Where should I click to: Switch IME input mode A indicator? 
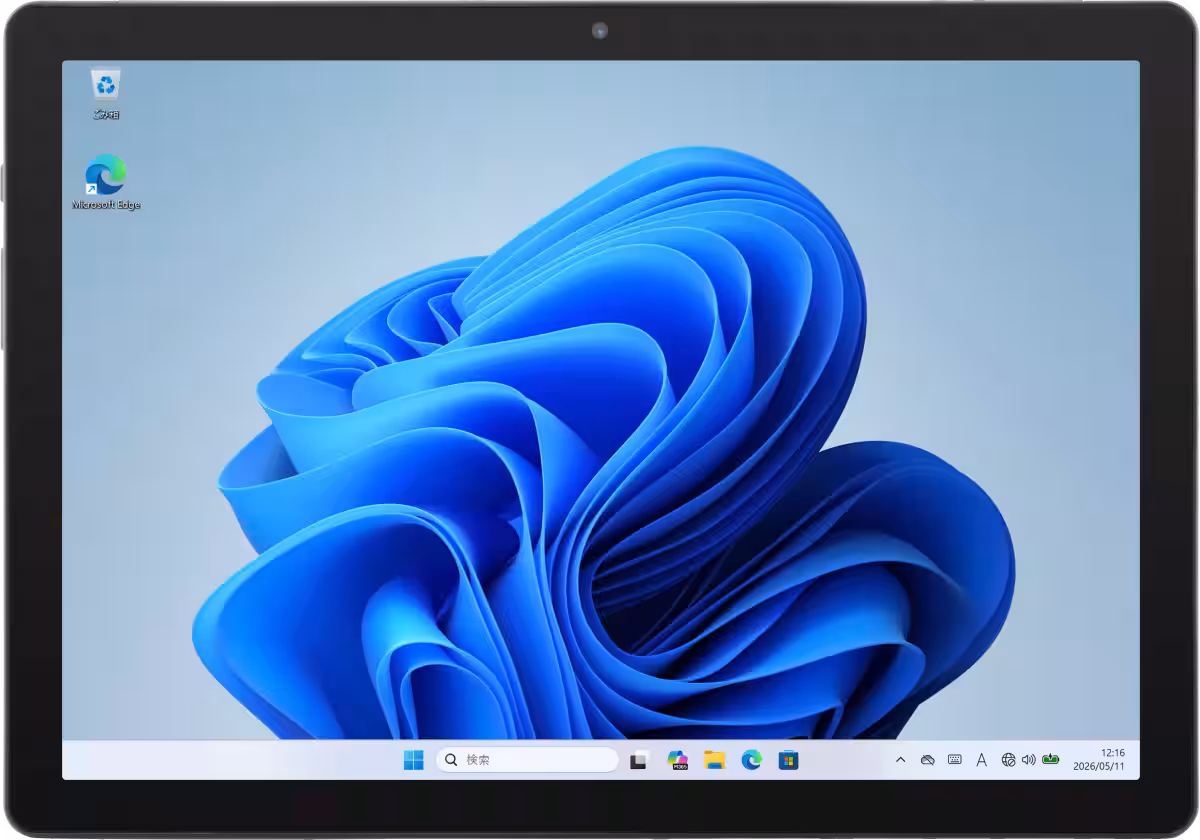click(x=982, y=760)
